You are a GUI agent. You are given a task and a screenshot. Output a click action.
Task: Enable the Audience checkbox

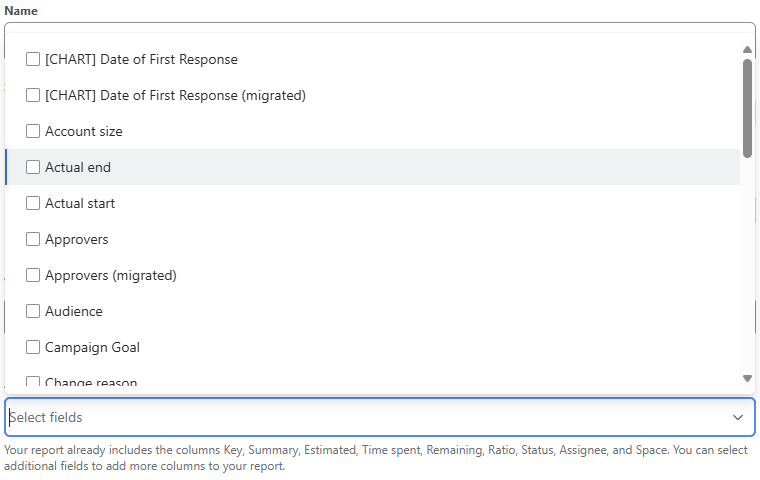(x=33, y=311)
